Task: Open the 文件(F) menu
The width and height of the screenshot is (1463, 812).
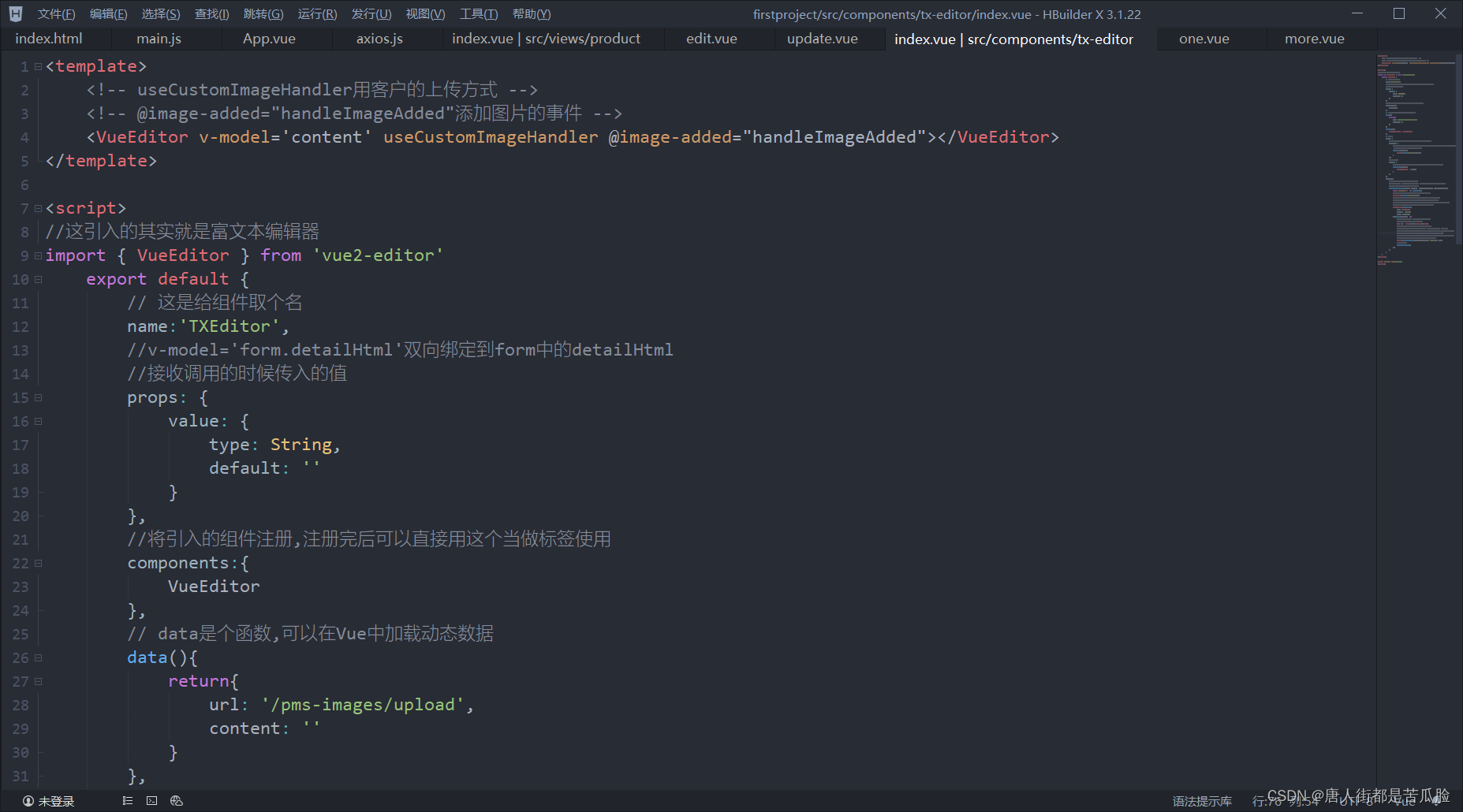Action: [x=57, y=14]
